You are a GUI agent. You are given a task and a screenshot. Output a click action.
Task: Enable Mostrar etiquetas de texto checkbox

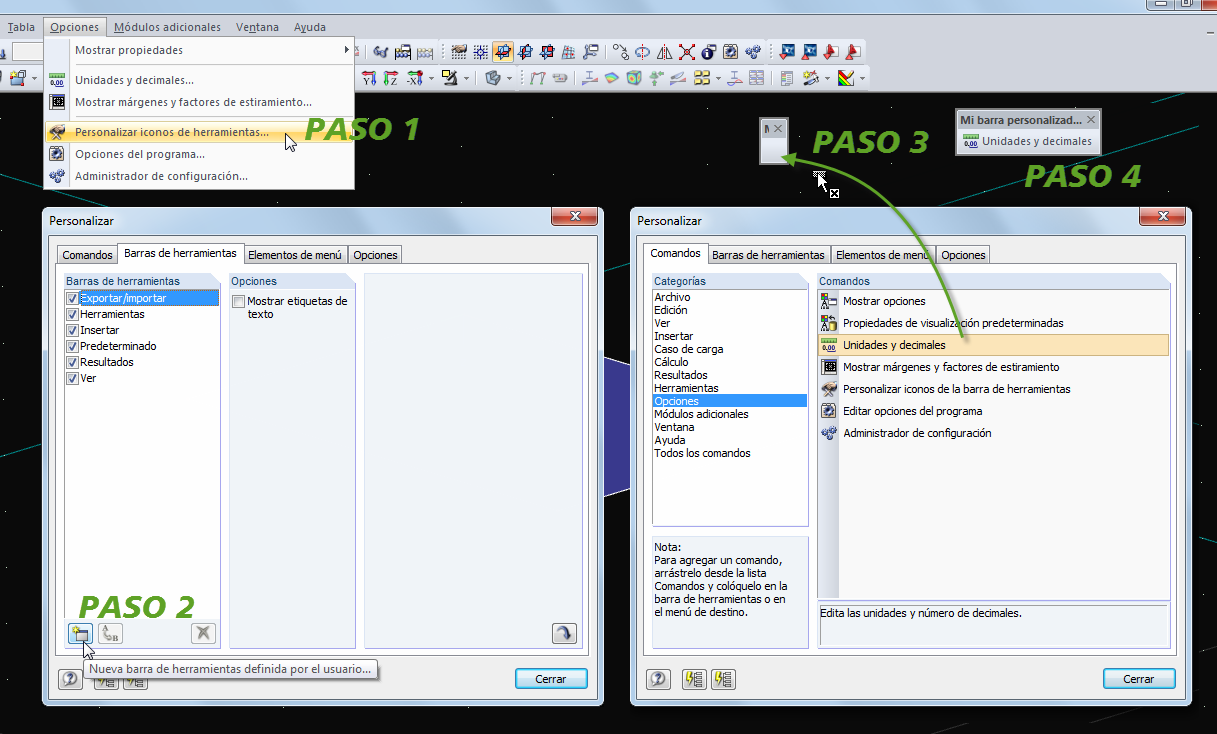tap(238, 301)
